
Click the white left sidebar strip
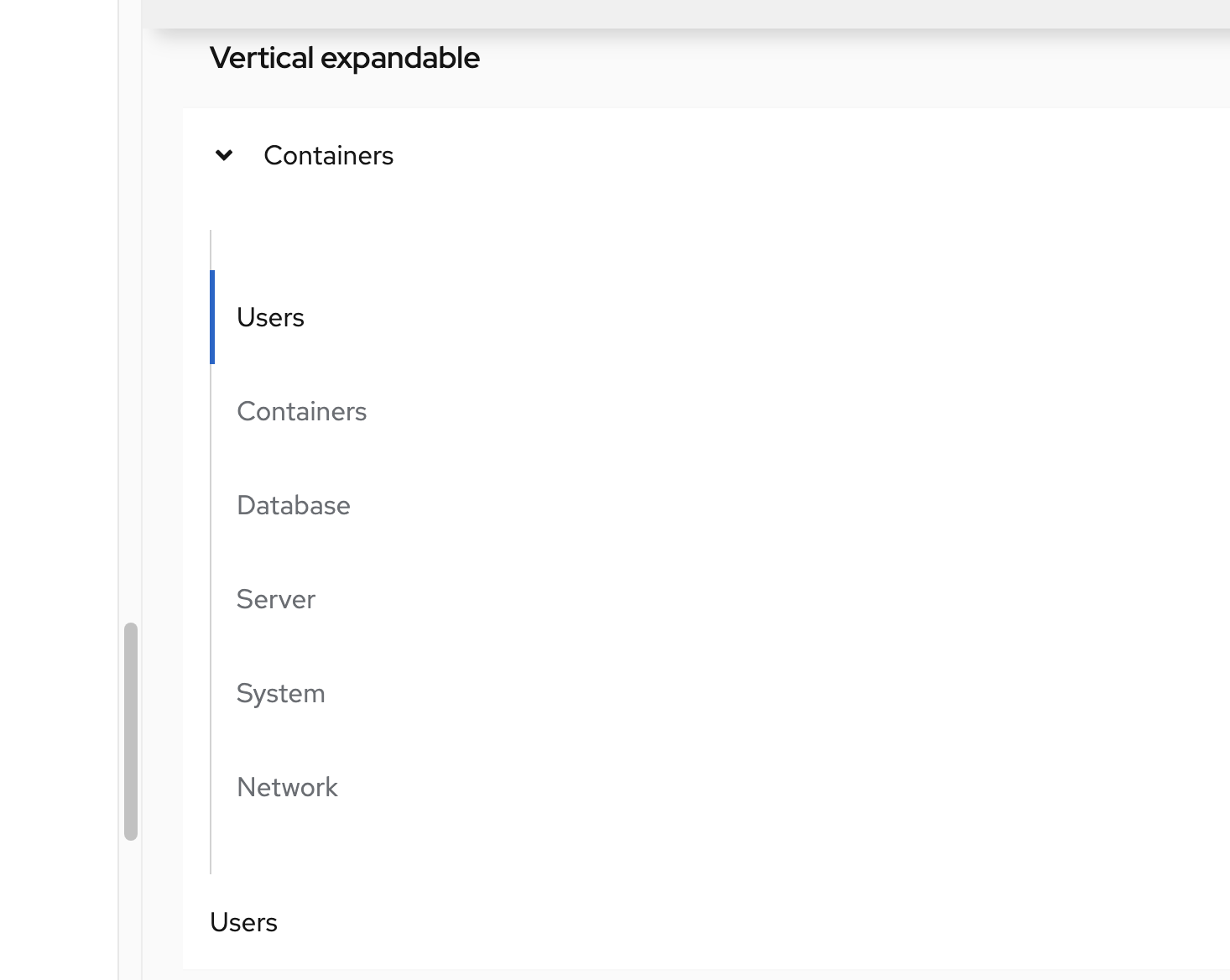59,420
